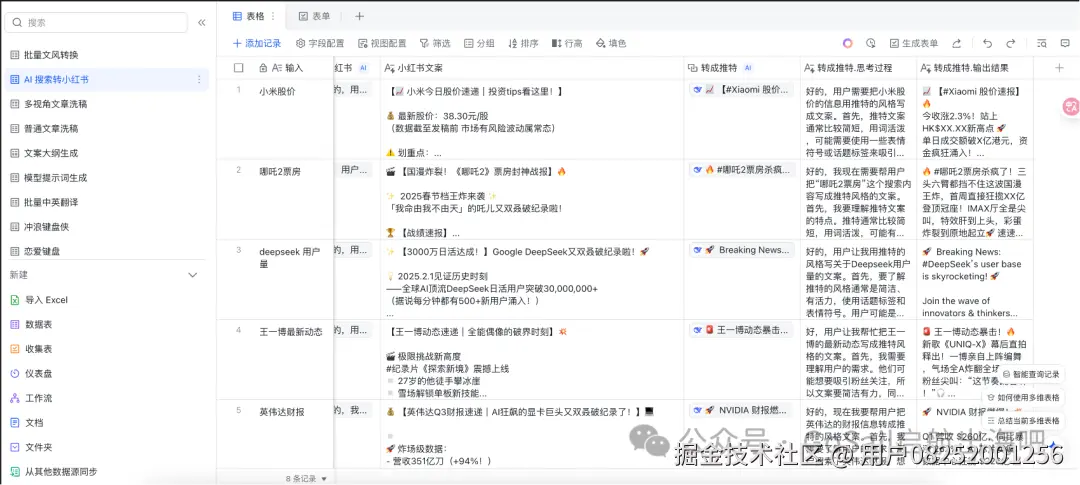Open the 分组 grouping tool
The image size is (1080, 485).
(479, 43)
